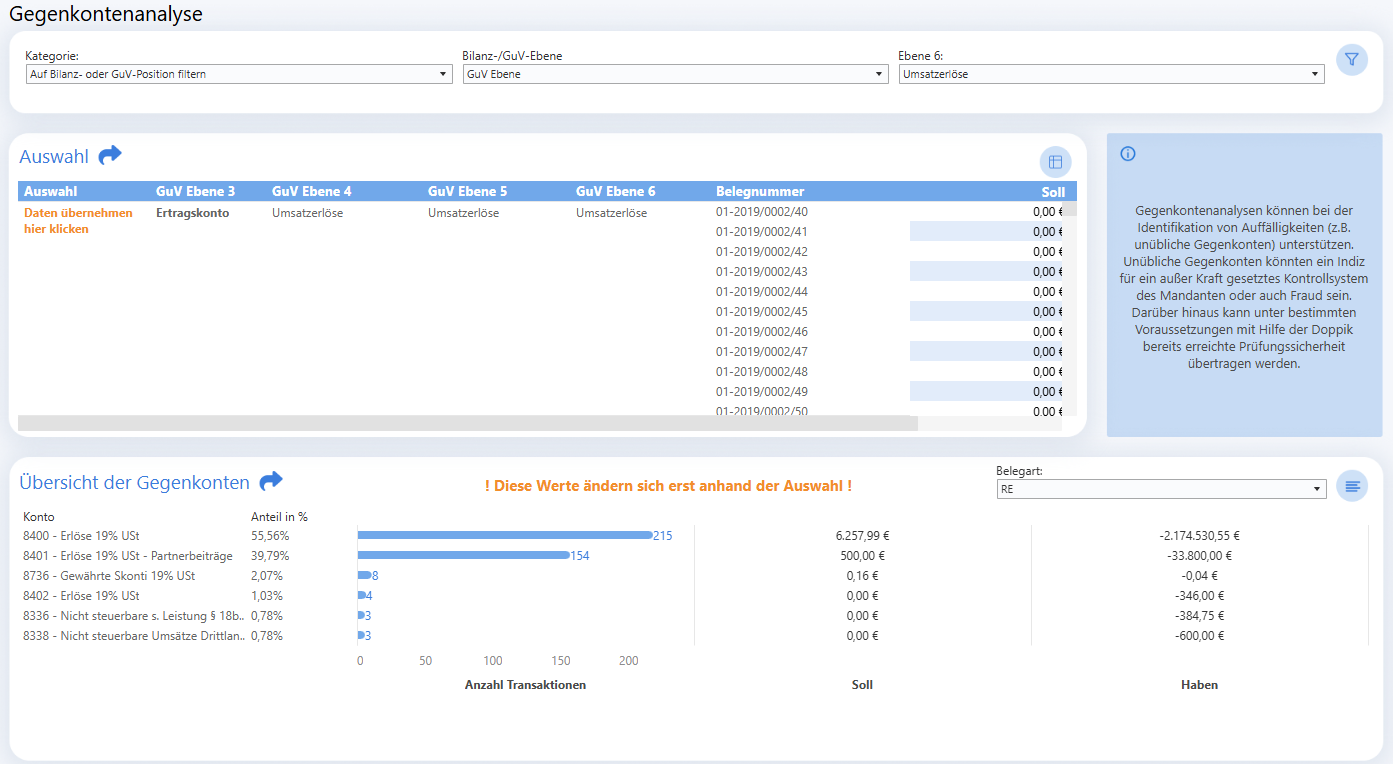This screenshot has height=764, width=1393.
Task: Select Belegnummer 01-2019/0002/41
Action: click(x=762, y=231)
